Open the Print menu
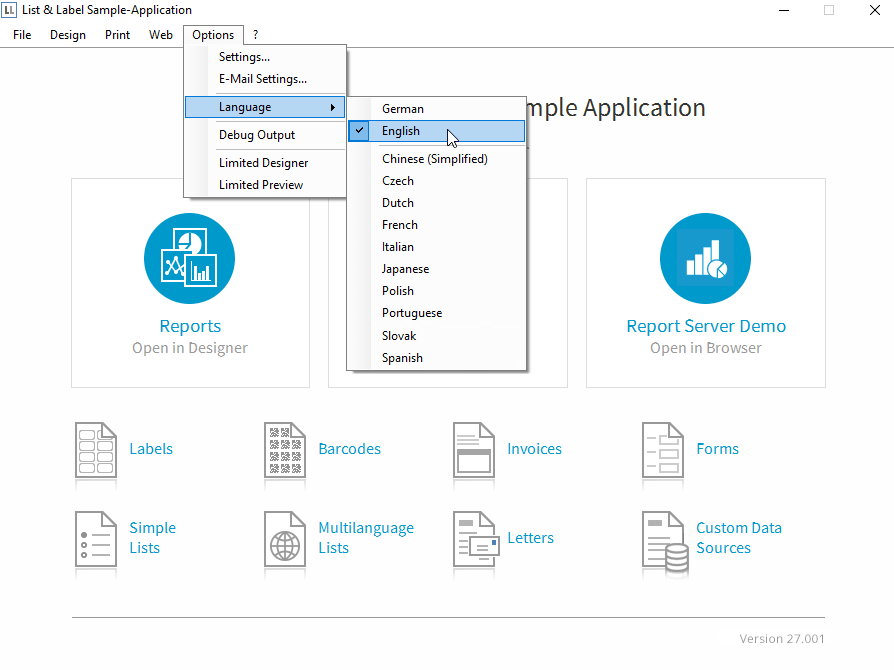This screenshot has width=894, height=670. [x=117, y=35]
